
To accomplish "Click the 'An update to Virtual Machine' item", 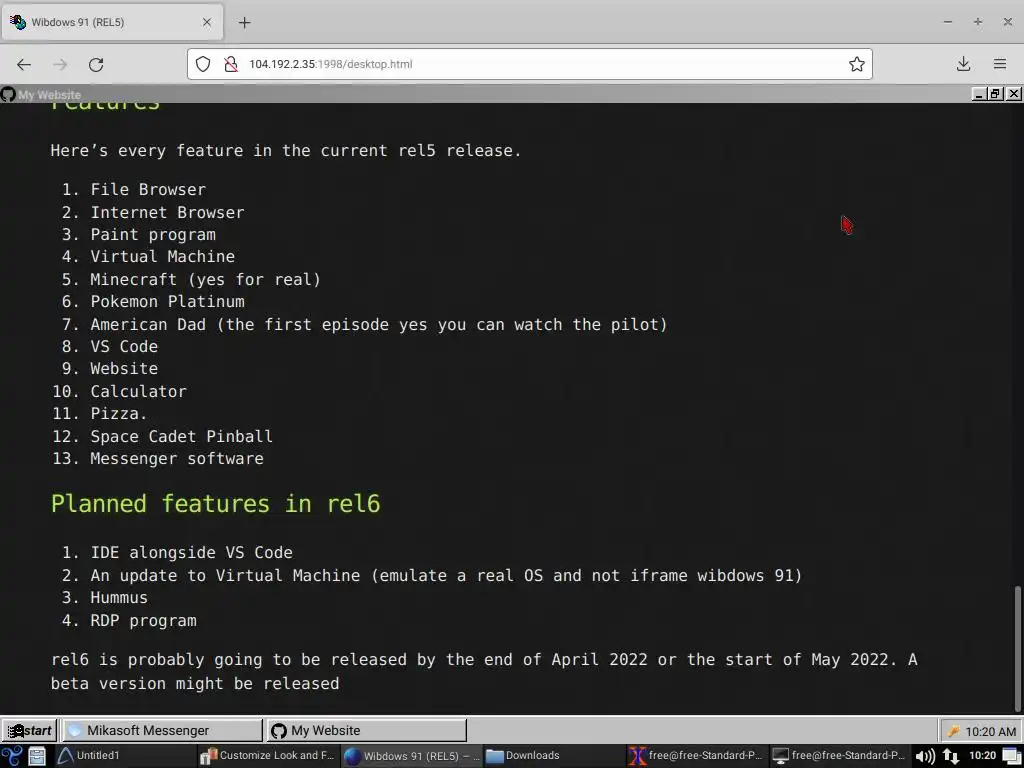I will (x=446, y=575).
